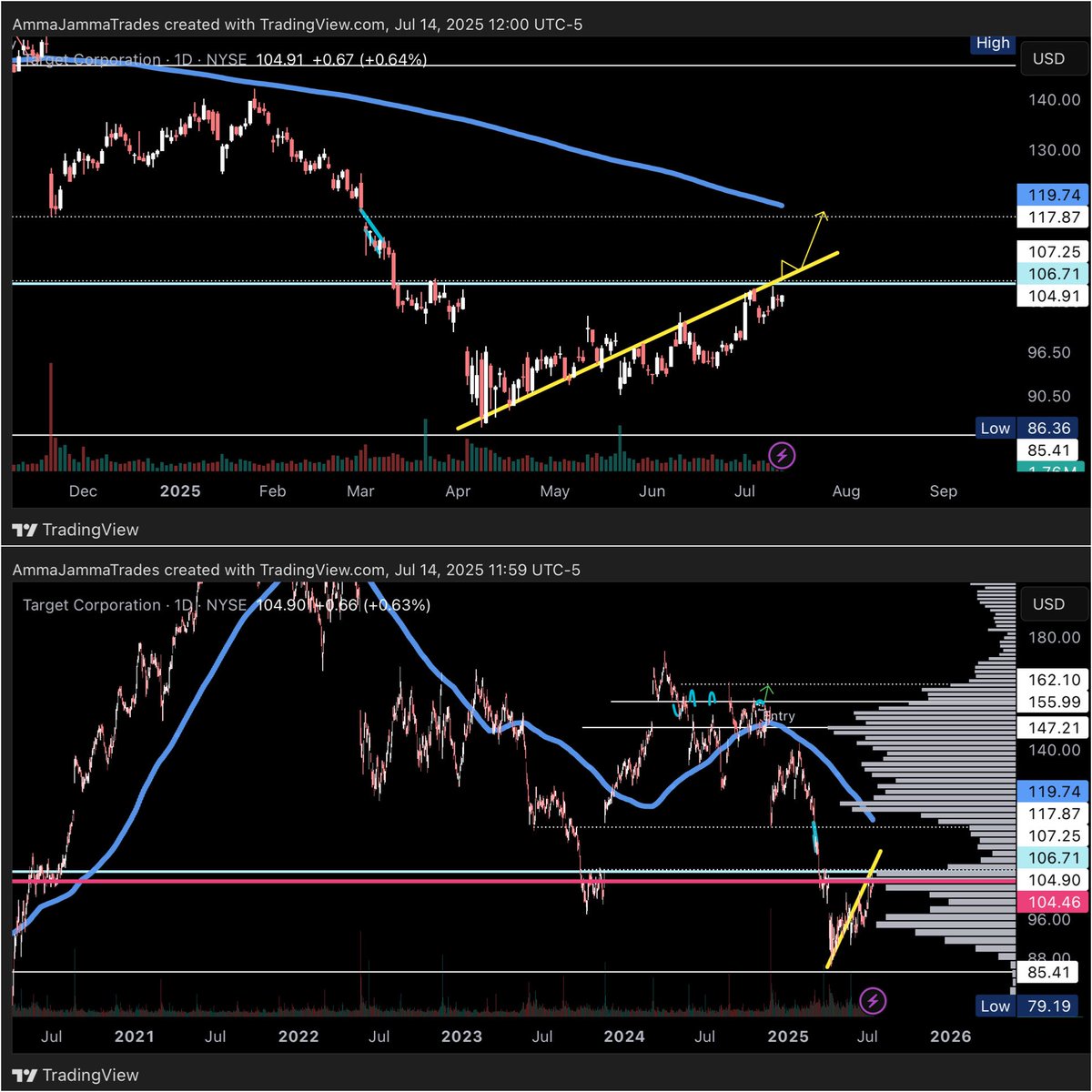Viewport: 1092px width, 1092px height.
Task: Click the purple lightning icon in bottom chart
Action: click(873, 1001)
